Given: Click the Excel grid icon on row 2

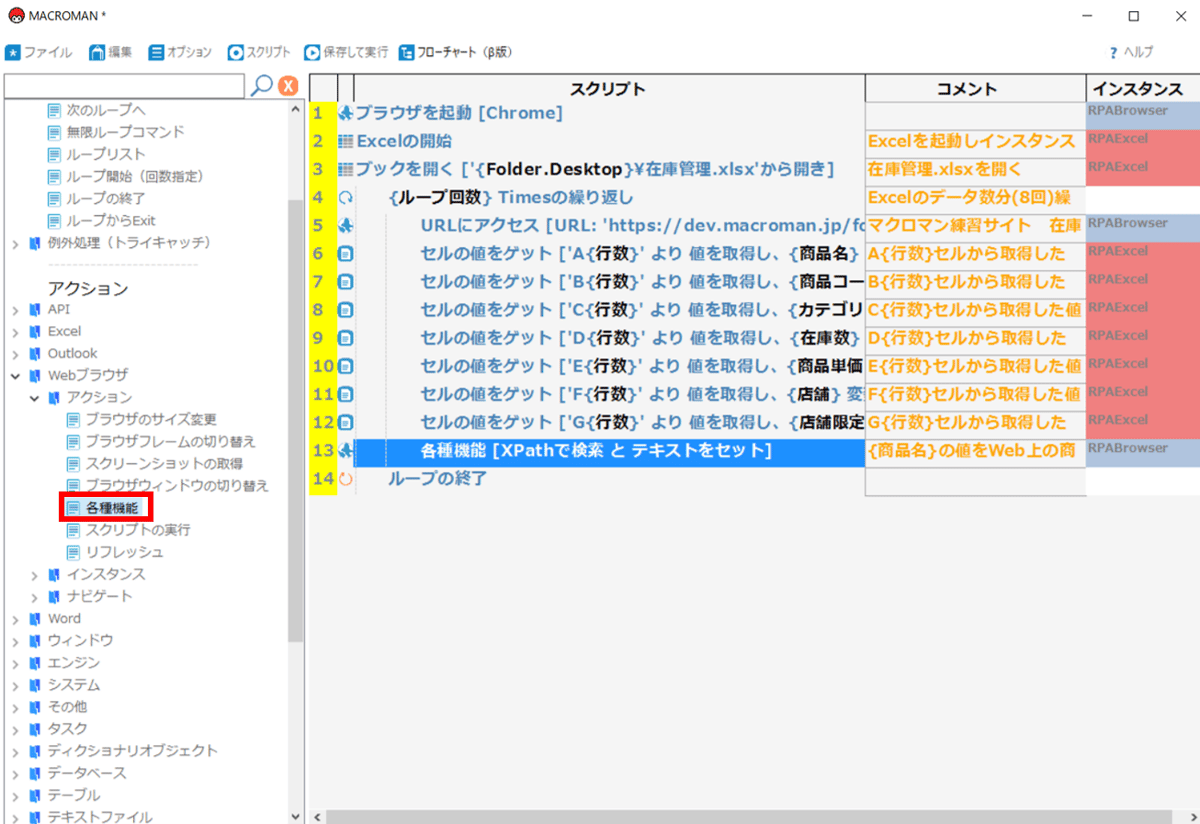Looking at the screenshot, I should coord(347,141).
